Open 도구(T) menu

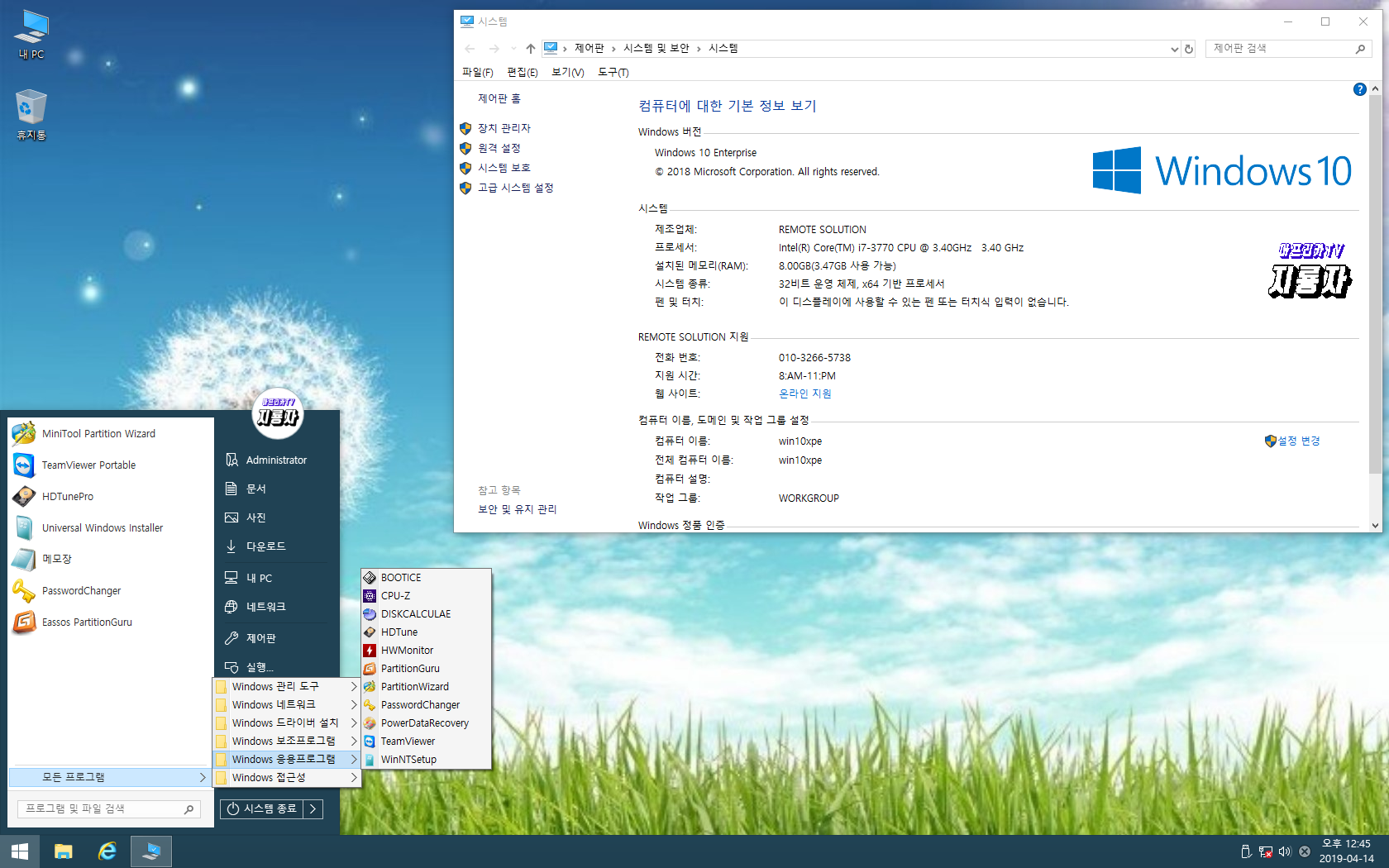613,73
